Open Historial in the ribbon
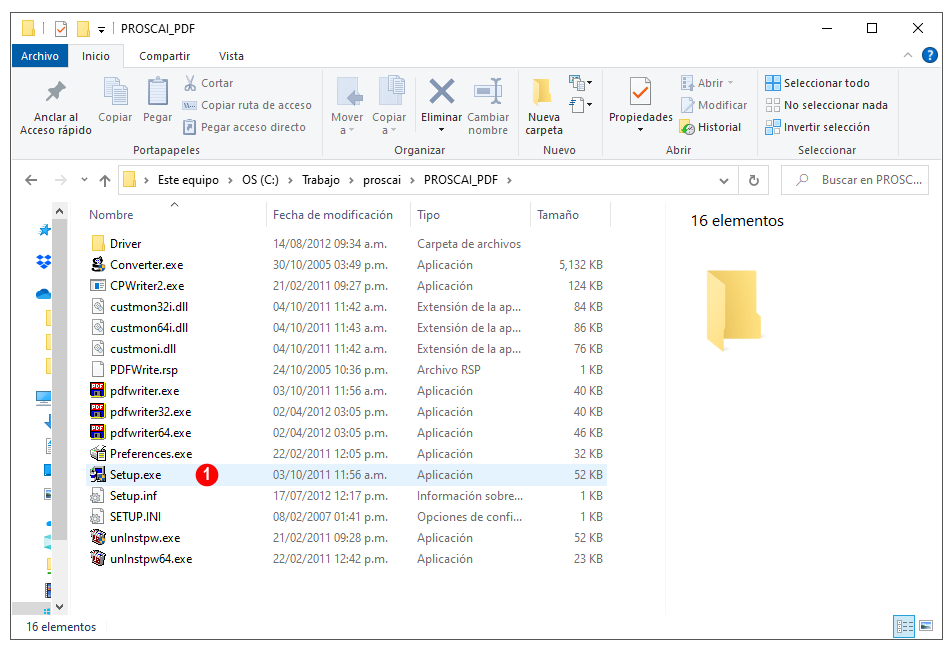This screenshot has height=647, width=950. [711, 127]
